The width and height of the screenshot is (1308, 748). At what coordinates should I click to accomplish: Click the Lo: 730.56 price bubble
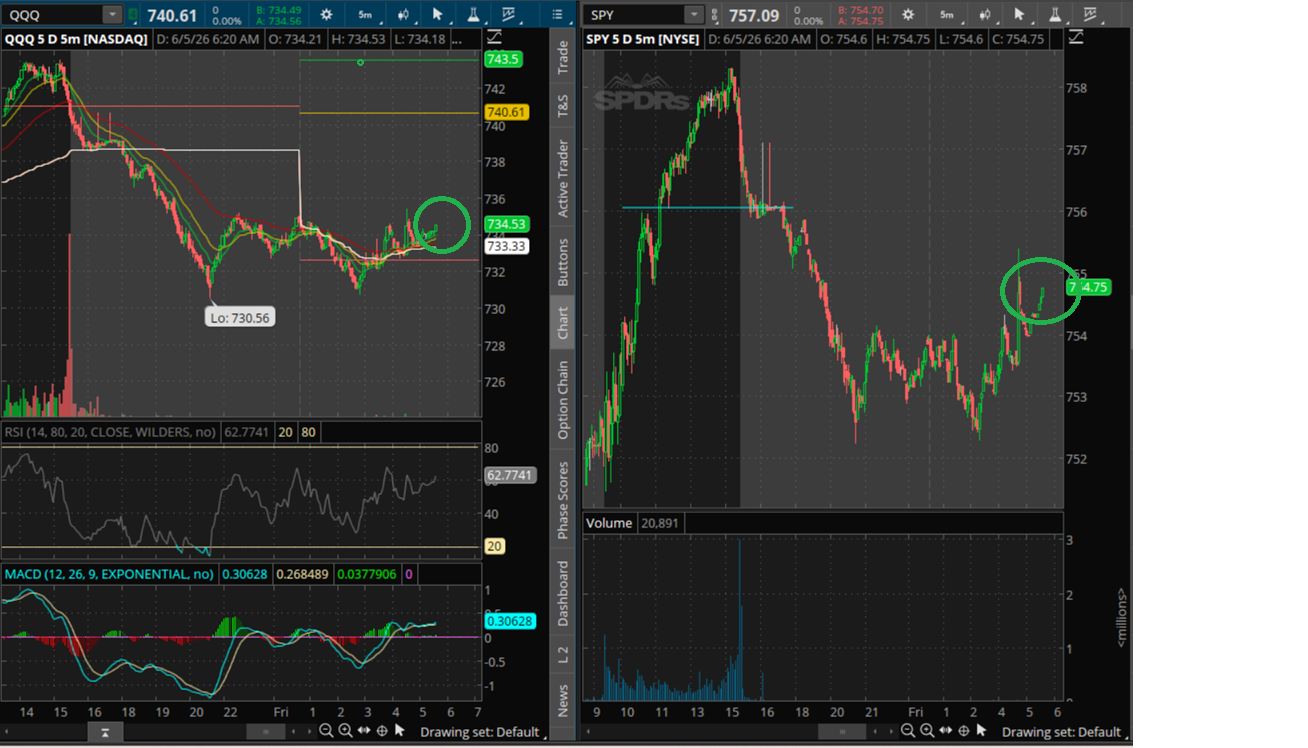coord(240,318)
